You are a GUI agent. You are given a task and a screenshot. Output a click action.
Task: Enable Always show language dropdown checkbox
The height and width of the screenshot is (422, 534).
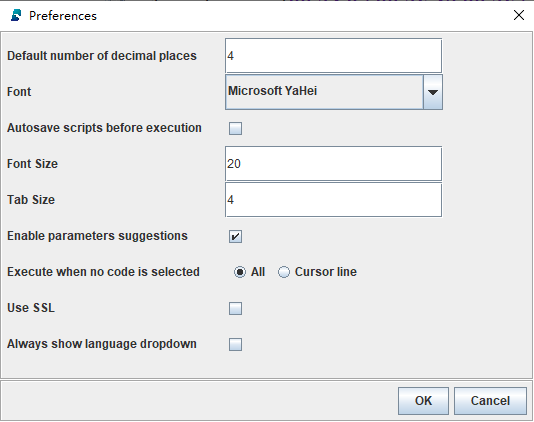point(235,344)
